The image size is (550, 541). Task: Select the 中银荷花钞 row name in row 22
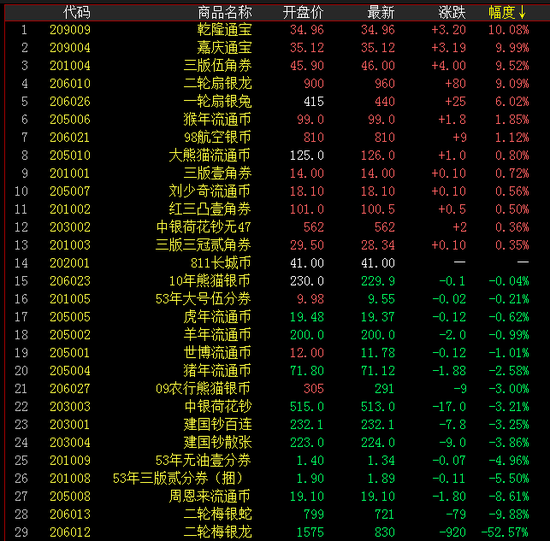tap(217, 407)
